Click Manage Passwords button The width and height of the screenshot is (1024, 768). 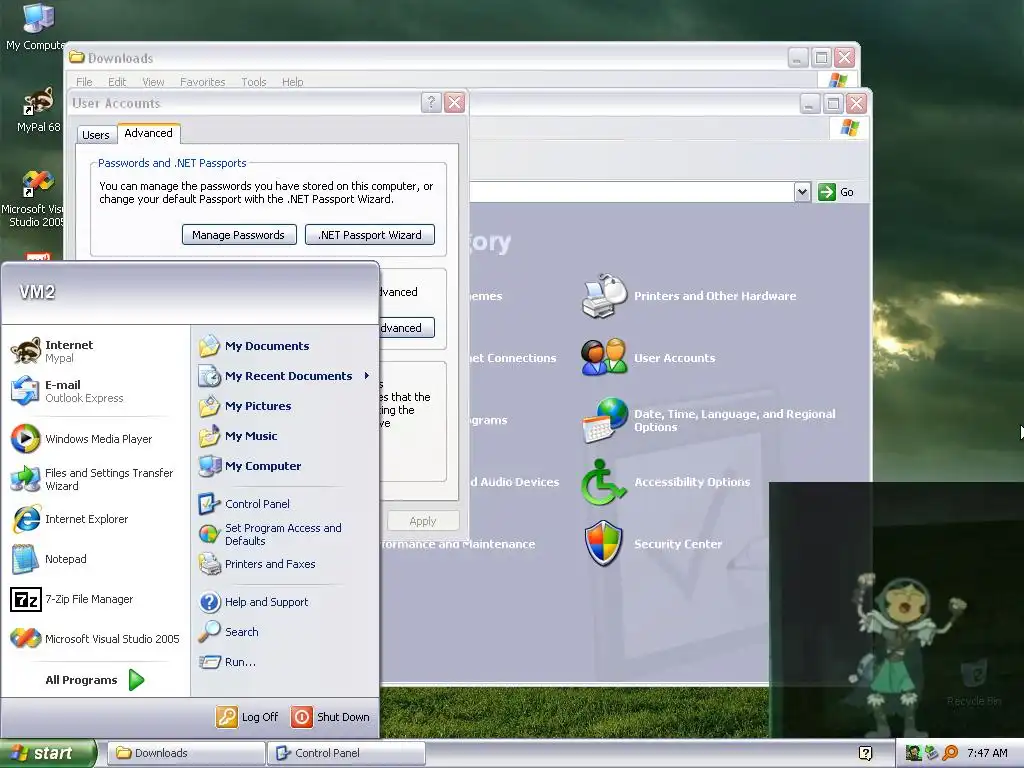click(239, 235)
